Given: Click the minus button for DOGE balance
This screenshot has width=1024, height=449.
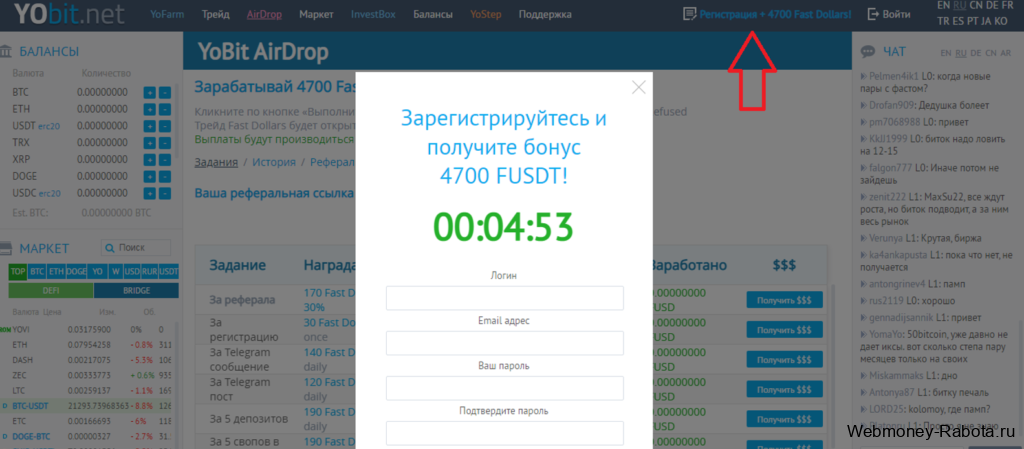Looking at the screenshot, I should [165, 177].
